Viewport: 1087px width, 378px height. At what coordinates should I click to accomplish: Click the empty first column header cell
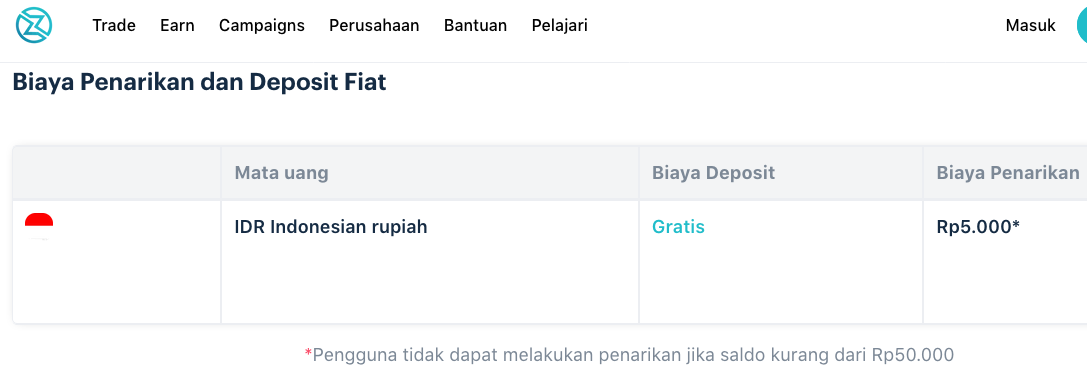[116, 173]
